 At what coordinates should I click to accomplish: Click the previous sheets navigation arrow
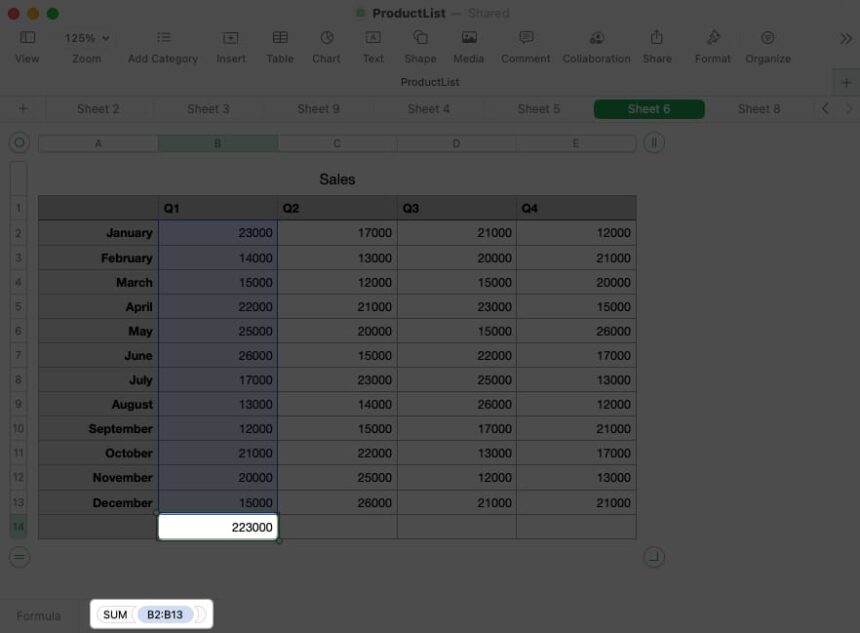tap(825, 108)
